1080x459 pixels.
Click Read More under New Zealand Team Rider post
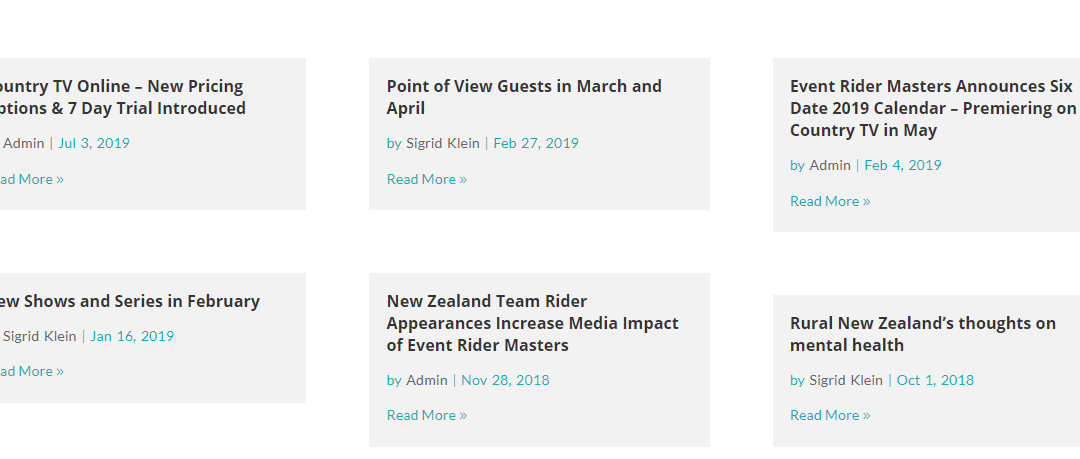427,415
